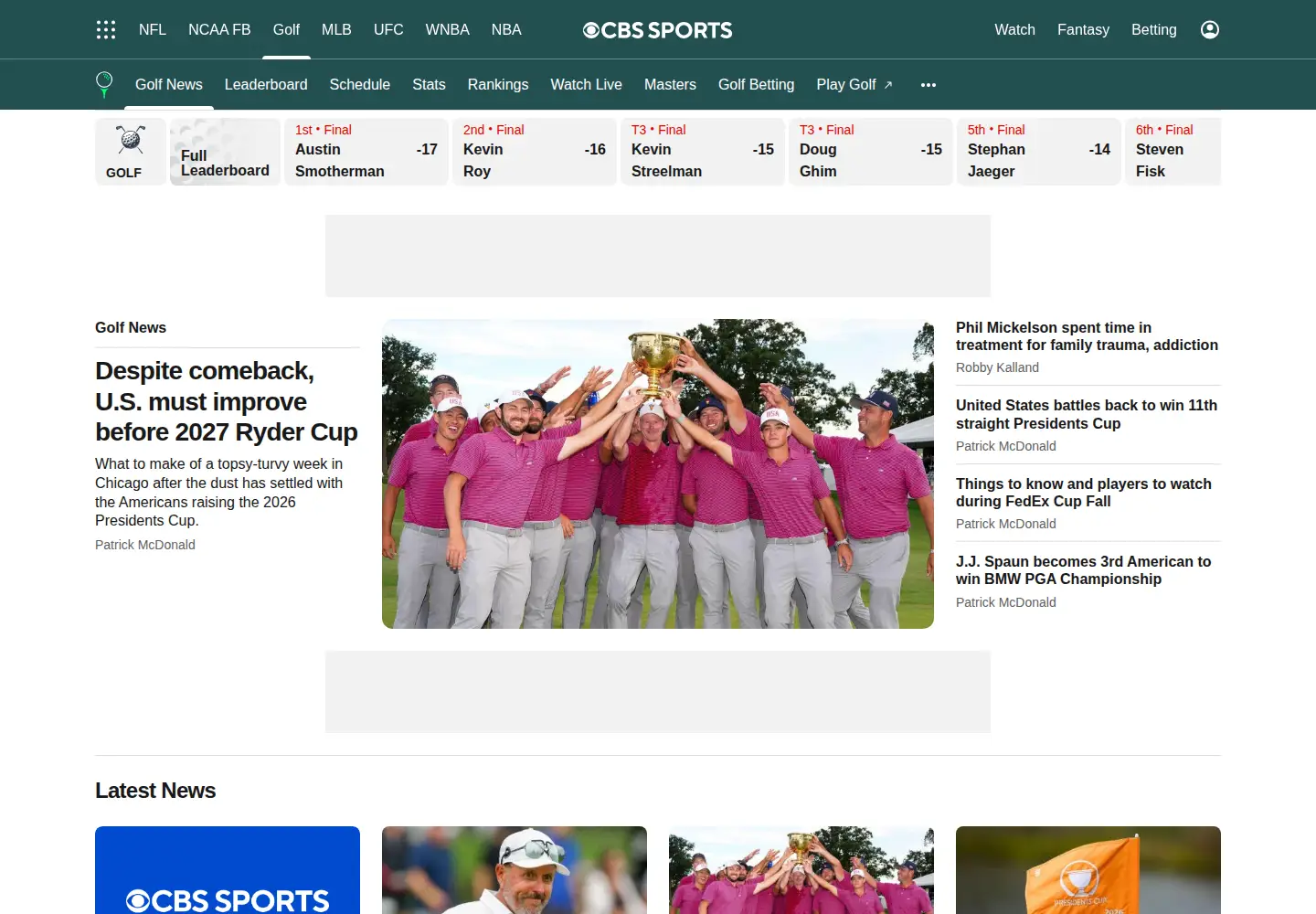The height and width of the screenshot is (914, 1316).
Task: Open the user account profile icon
Action: pyautogui.click(x=1210, y=29)
